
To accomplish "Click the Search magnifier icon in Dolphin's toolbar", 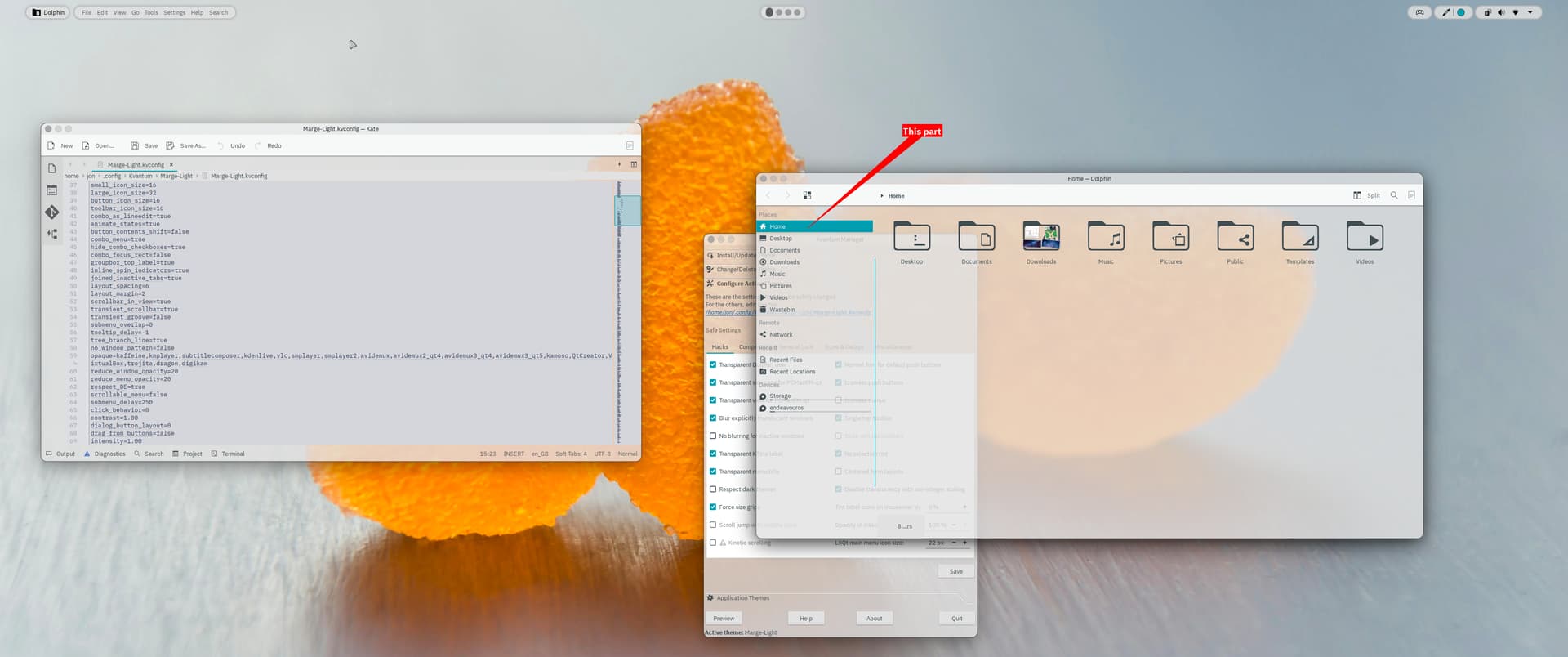I will click(x=1394, y=195).
